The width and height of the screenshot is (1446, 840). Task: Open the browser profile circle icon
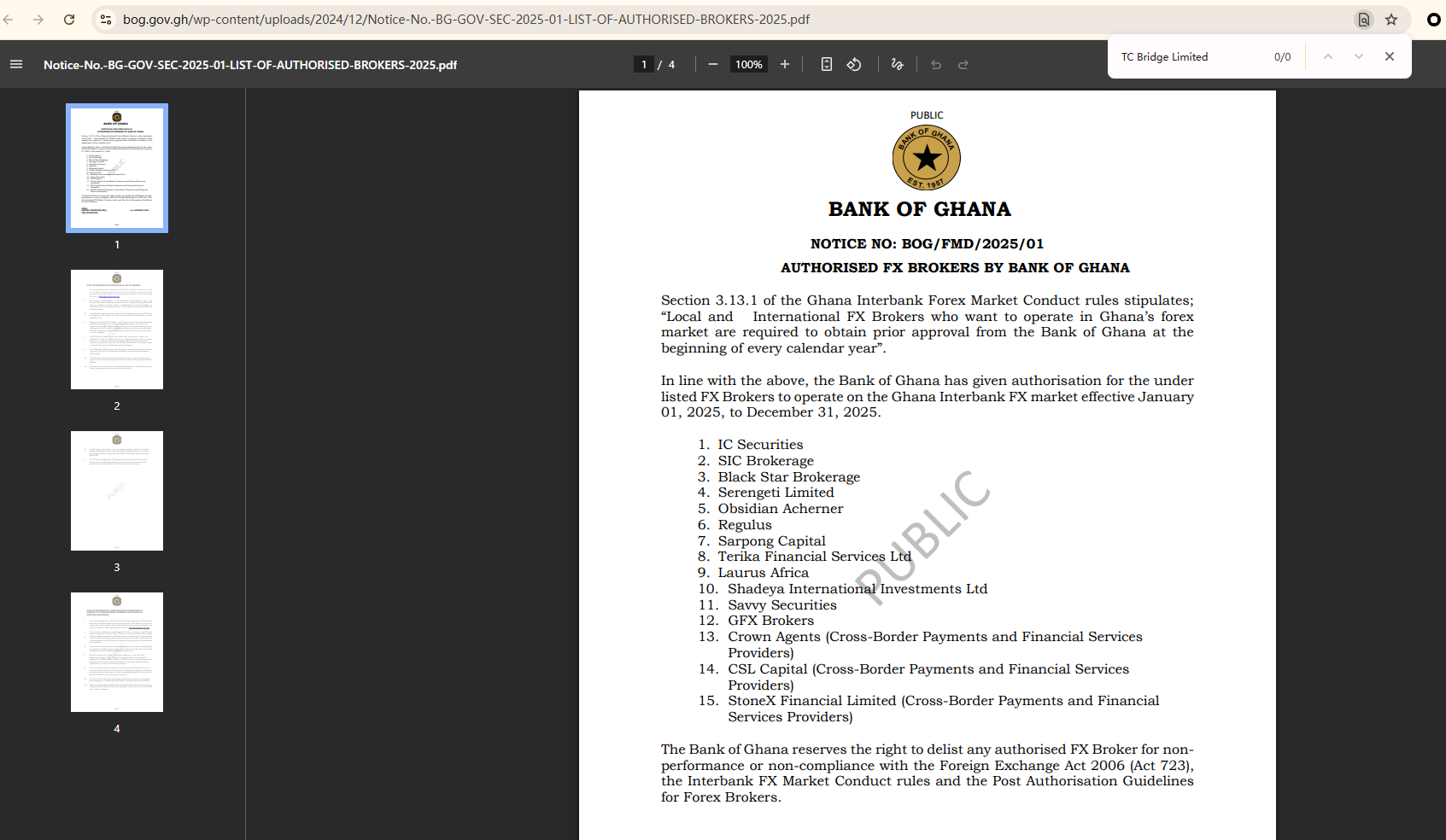click(x=1434, y=20)
